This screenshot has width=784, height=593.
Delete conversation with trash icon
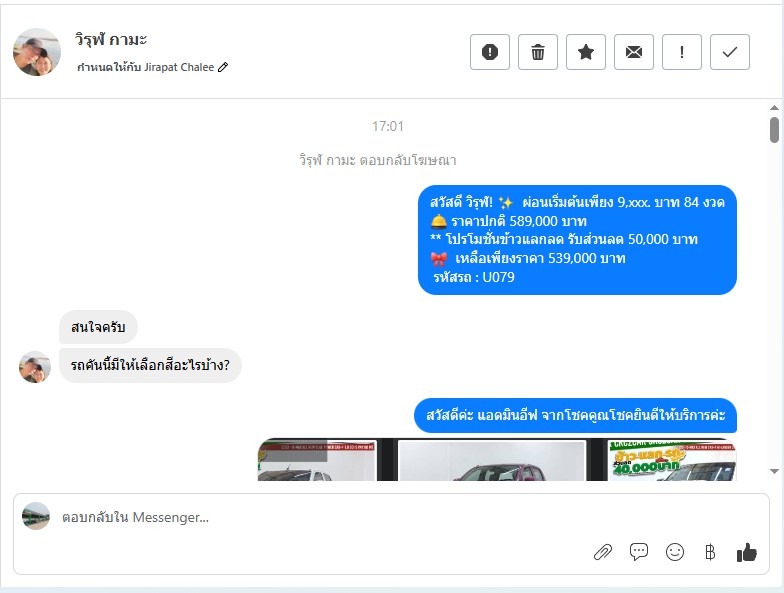point(538,52)
